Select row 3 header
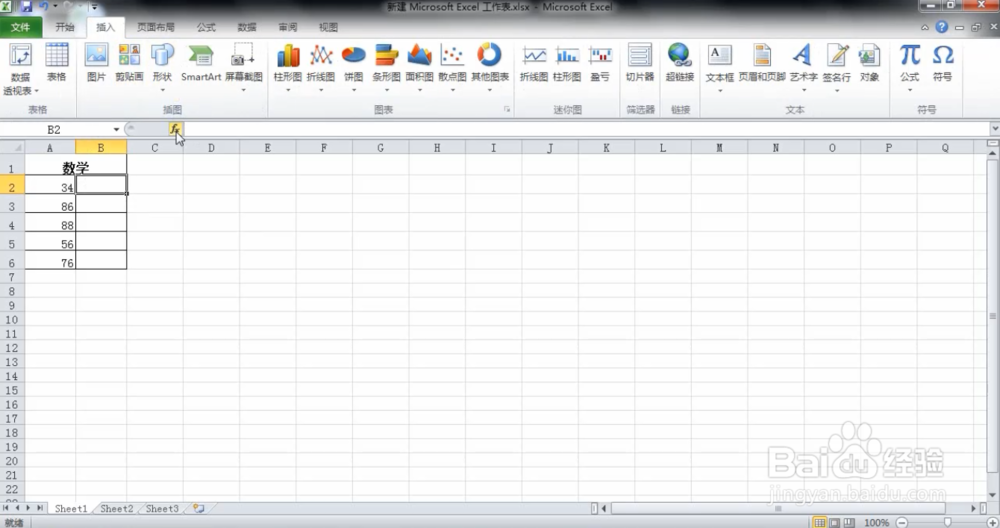Image resolution: width=1000 pixels, height=528 pixels. point(11,206)
